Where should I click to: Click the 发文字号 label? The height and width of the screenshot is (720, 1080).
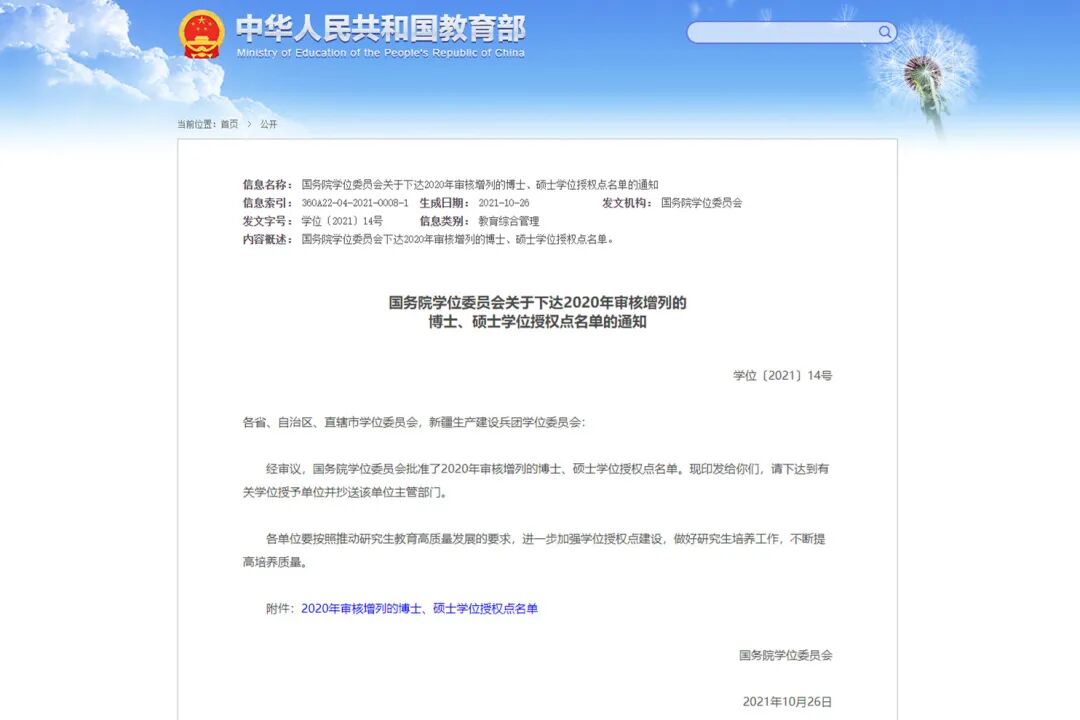click(267, 221)
